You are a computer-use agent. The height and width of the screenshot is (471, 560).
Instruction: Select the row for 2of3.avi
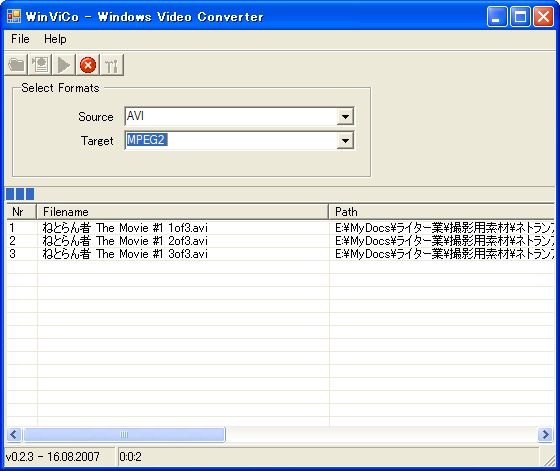pos(280,241)
